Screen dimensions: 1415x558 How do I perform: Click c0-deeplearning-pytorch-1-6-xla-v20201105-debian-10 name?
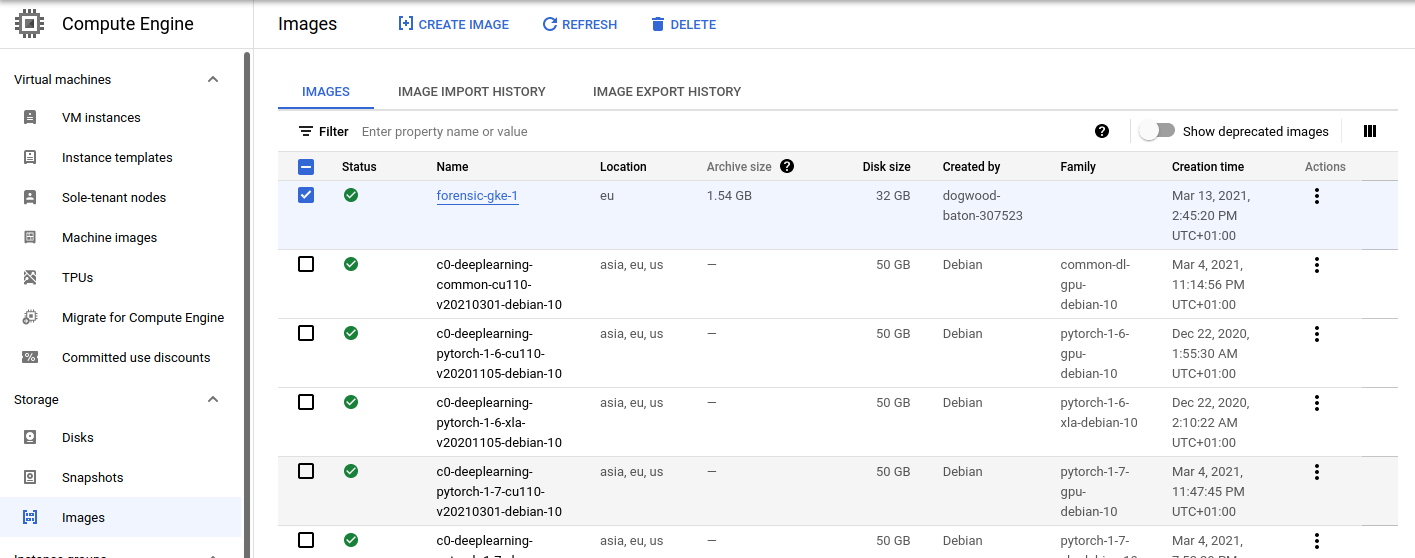499,423
